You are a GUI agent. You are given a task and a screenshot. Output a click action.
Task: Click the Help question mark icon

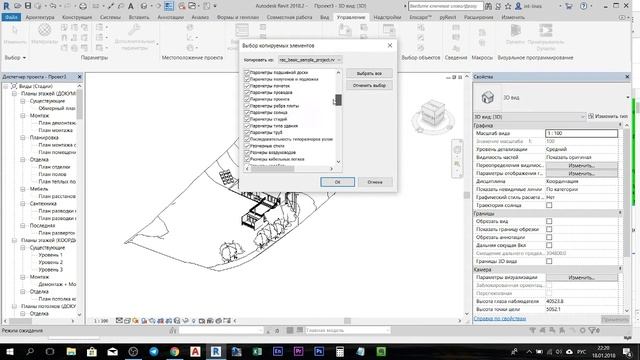point(584,6)
